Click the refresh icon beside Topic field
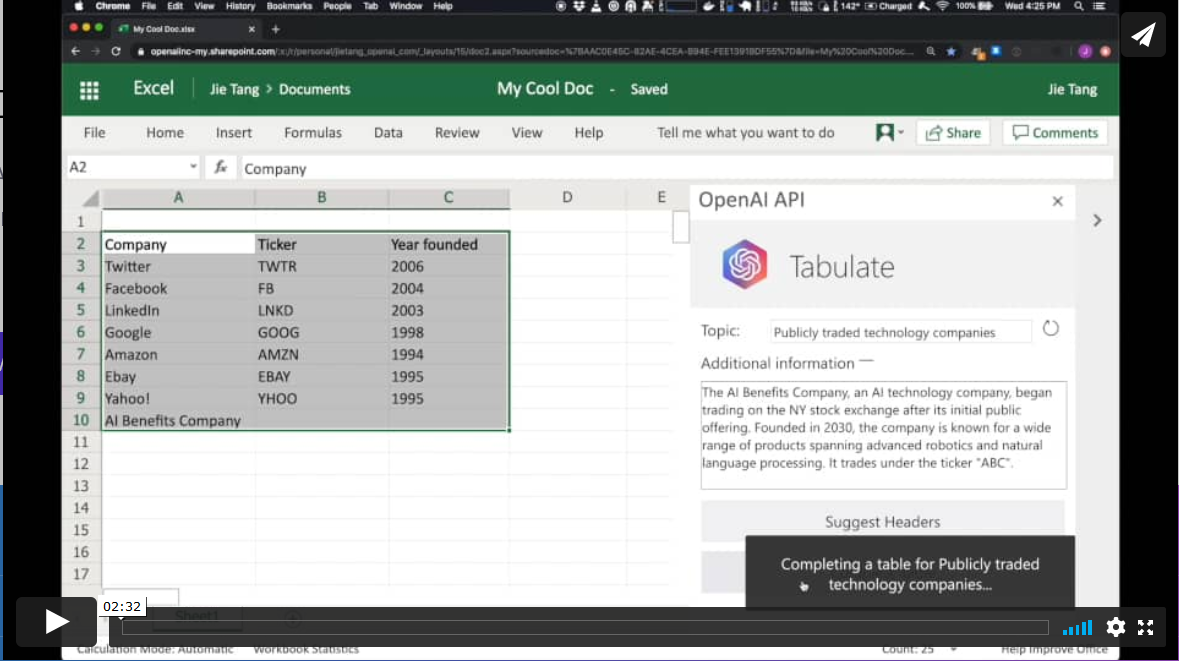The width and height of the screenshot is (1179, 661). point(1050,329)
